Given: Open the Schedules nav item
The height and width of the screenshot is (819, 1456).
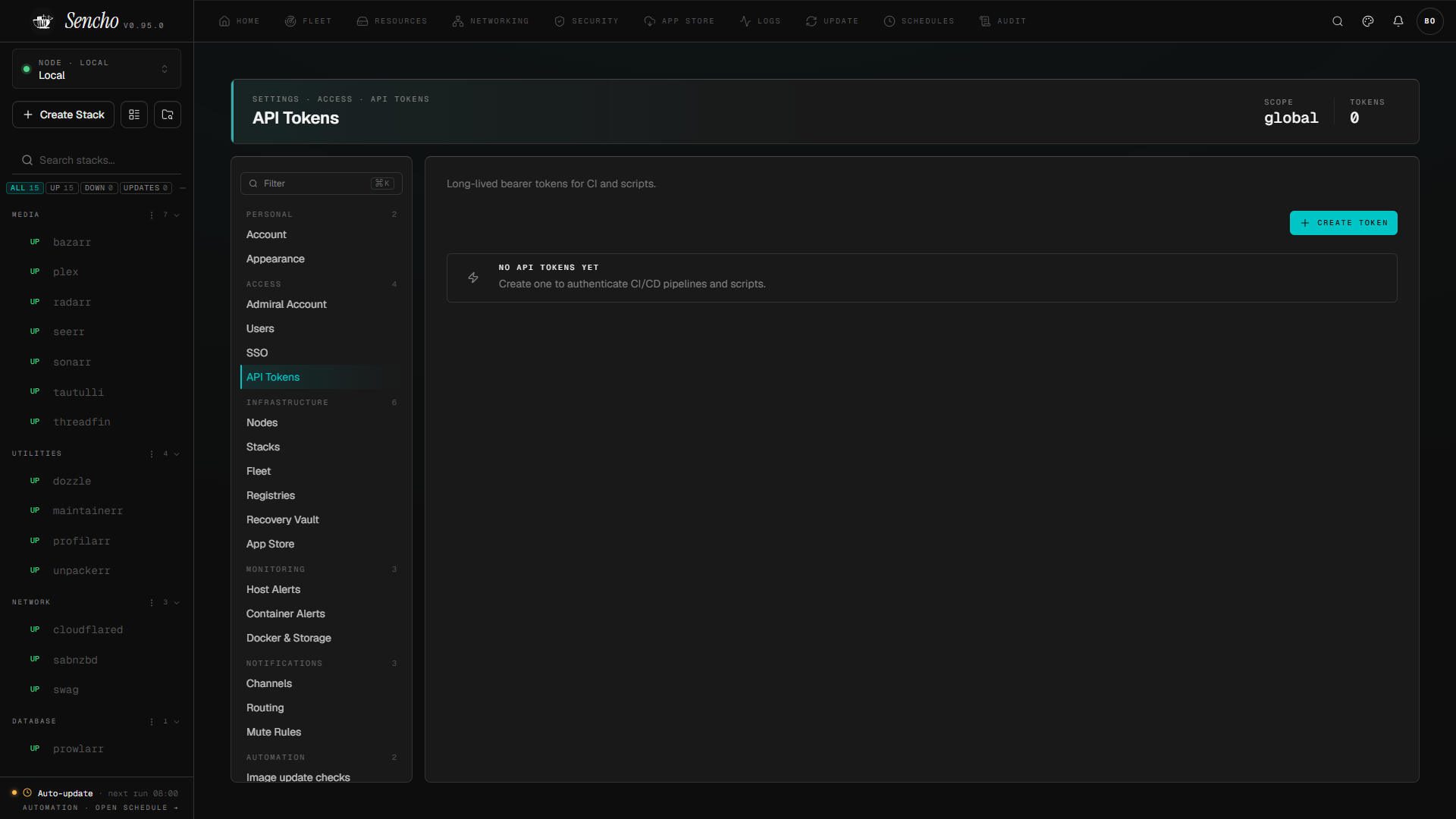Looking at the screenshot, I should tap(918, 21).
